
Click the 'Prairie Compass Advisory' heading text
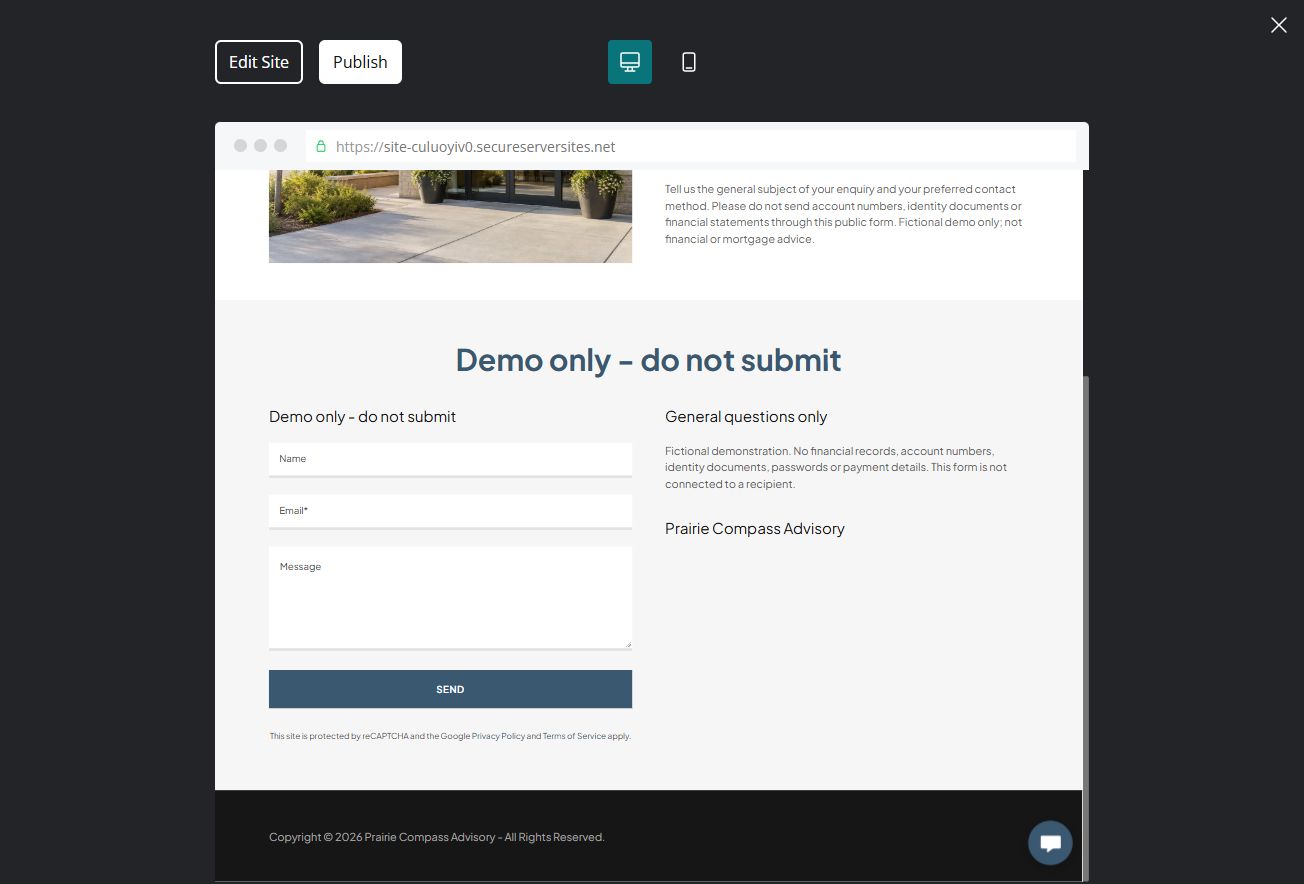click(755, 529)
